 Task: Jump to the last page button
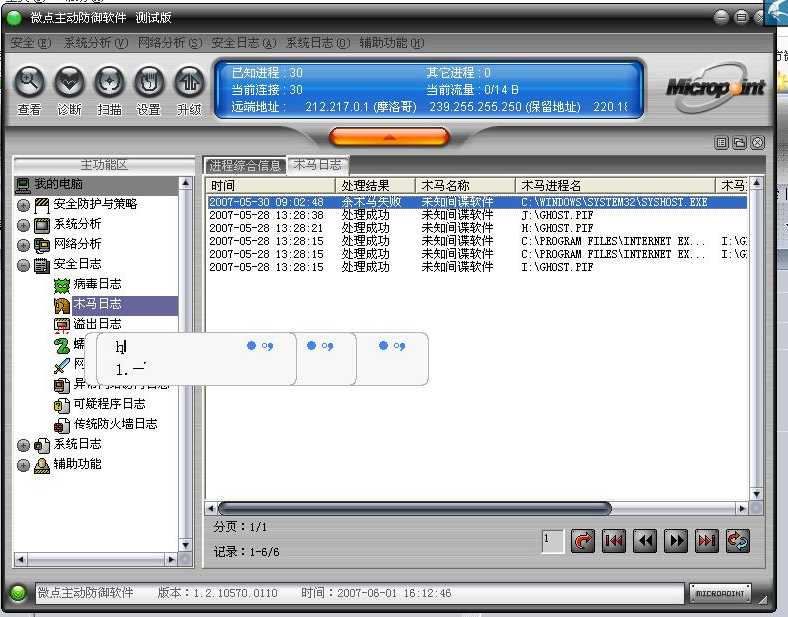coord(707,541)
